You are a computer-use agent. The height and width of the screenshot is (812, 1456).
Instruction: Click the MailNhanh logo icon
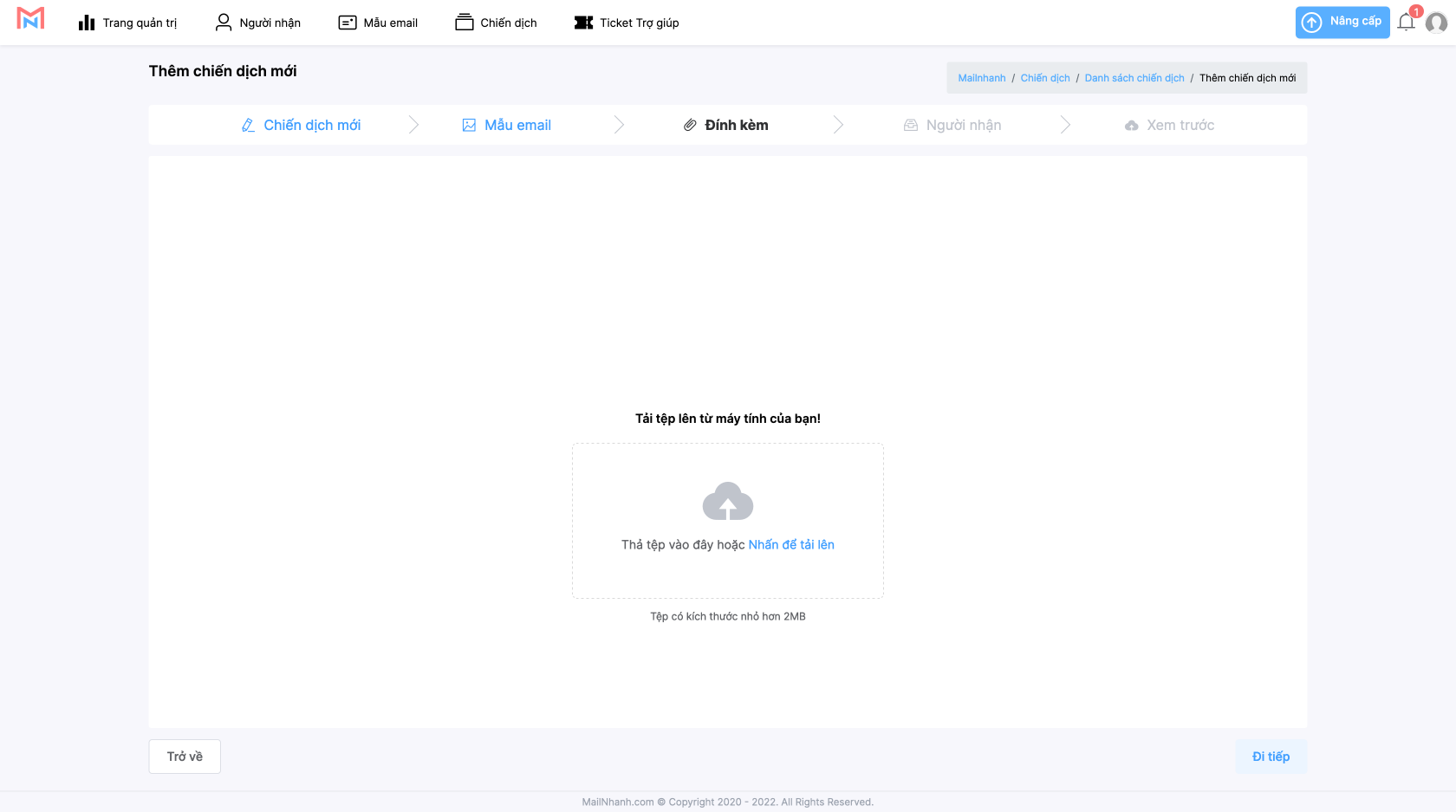30,19
